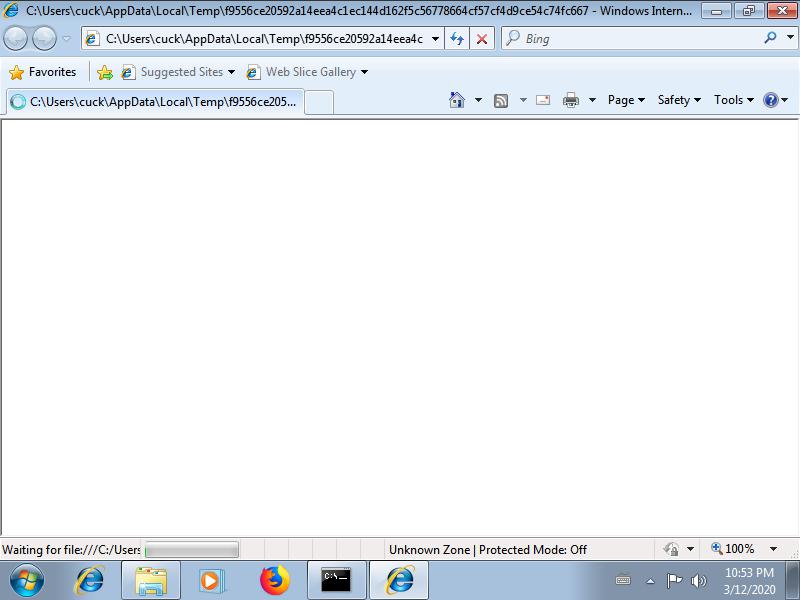Open Windows Media Player in taskbar
Image resolution: width=800 pixels, height=600 pixels.
tap(210, 580)
